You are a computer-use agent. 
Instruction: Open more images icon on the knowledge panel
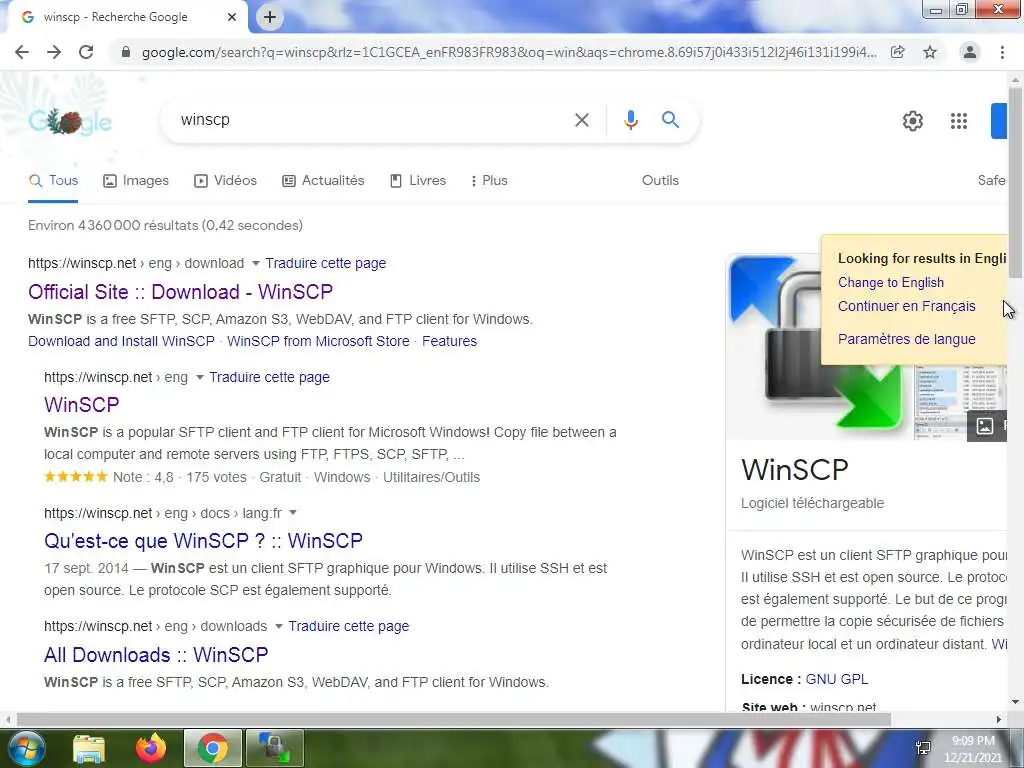[985, 426]
